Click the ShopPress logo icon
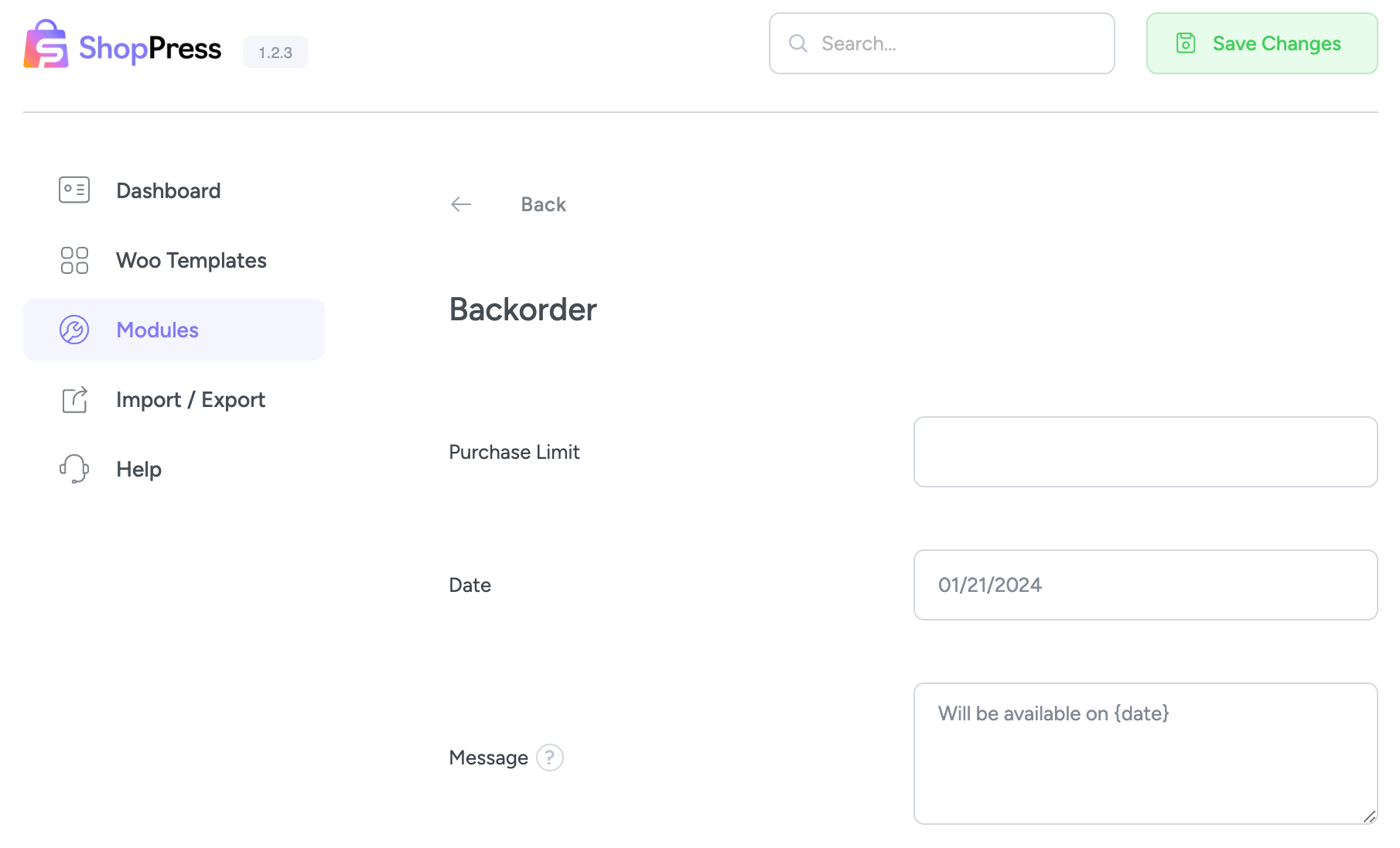The height and width of the screenshot is (848, 1400). pyautogui.click(x=46, y=45)
